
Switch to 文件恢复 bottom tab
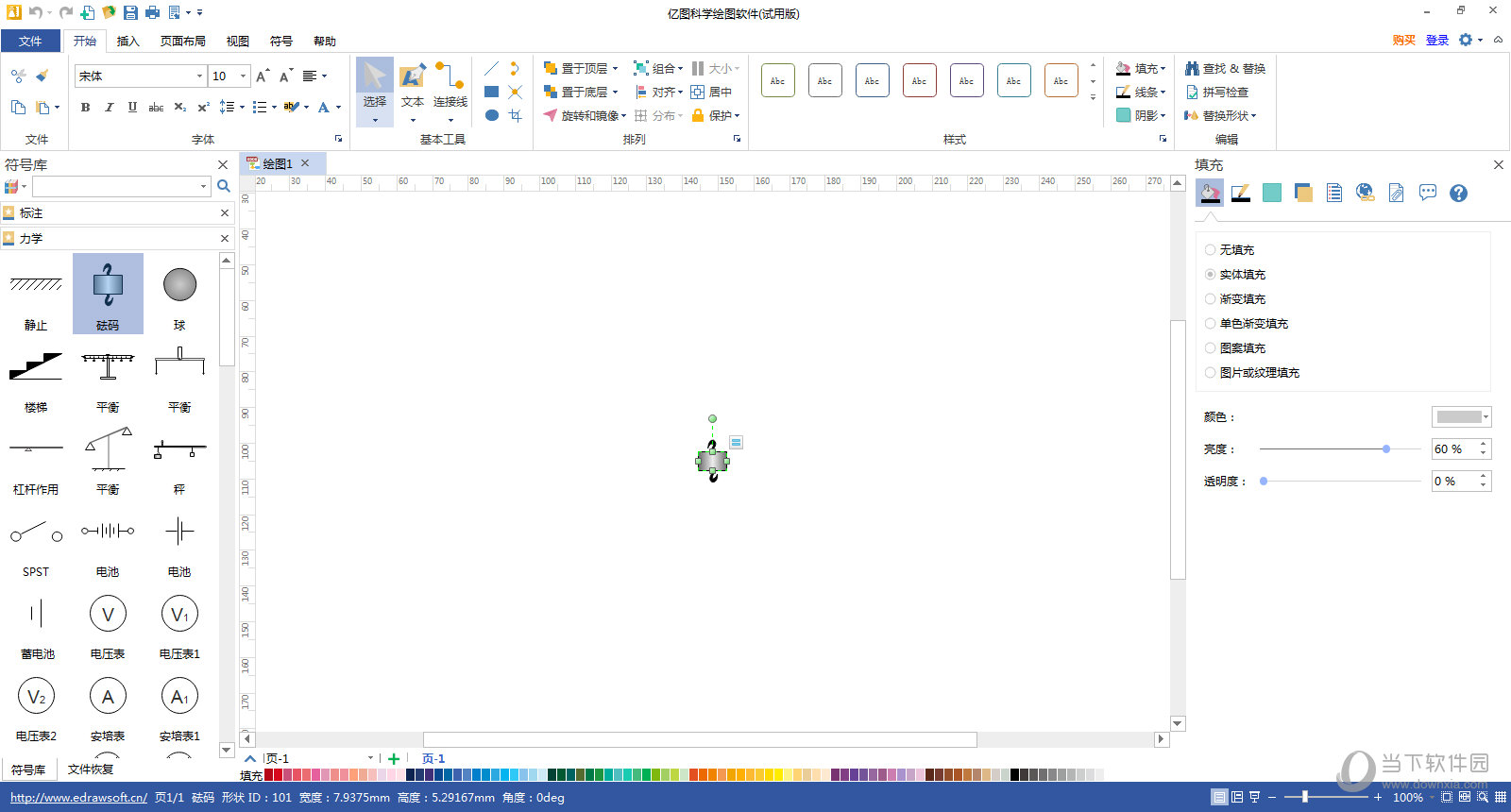[91, 770]
